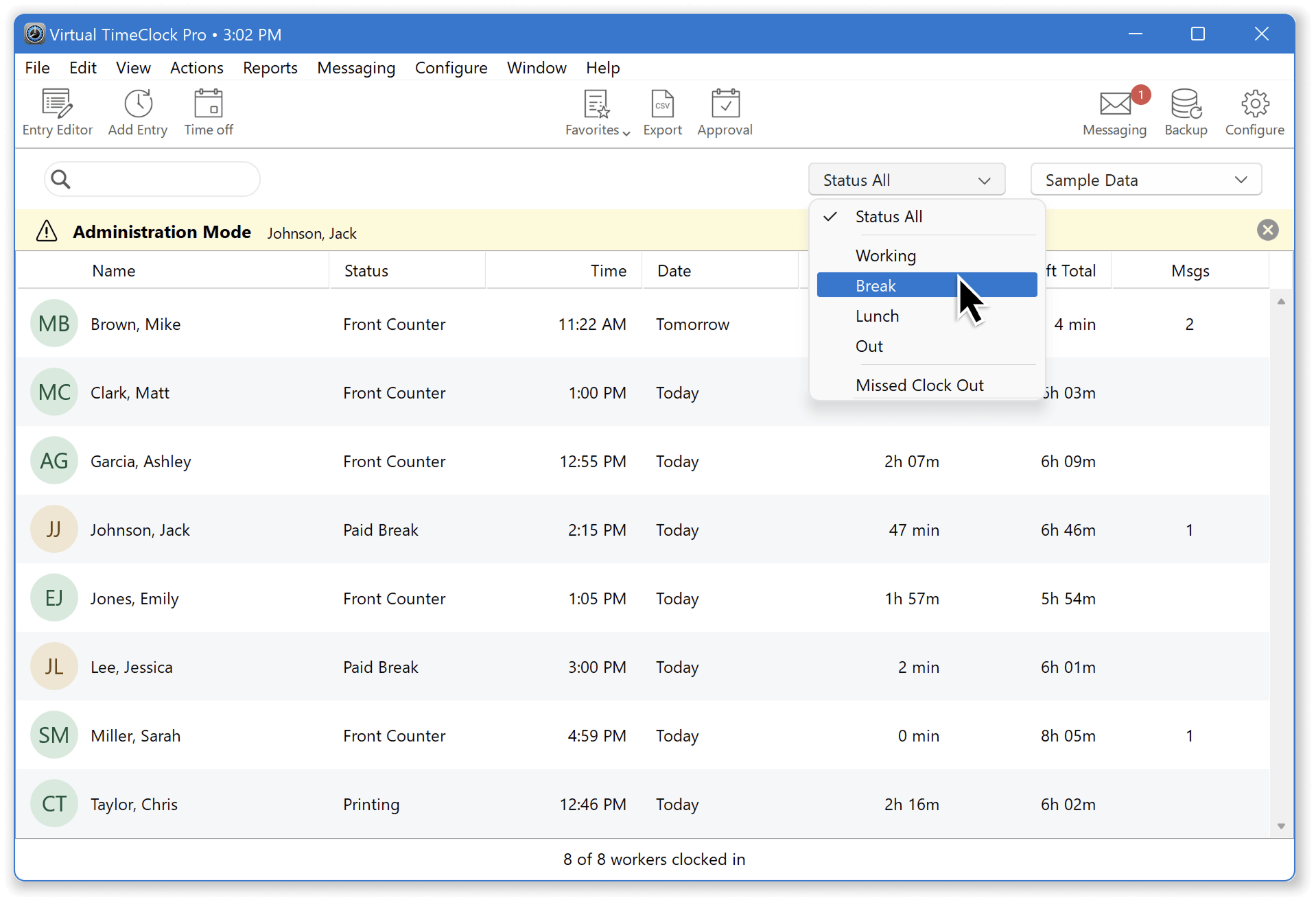
Task: Click Jessica Lee's JL avatar
Action: pyautogui.click(x=54, y=667)
